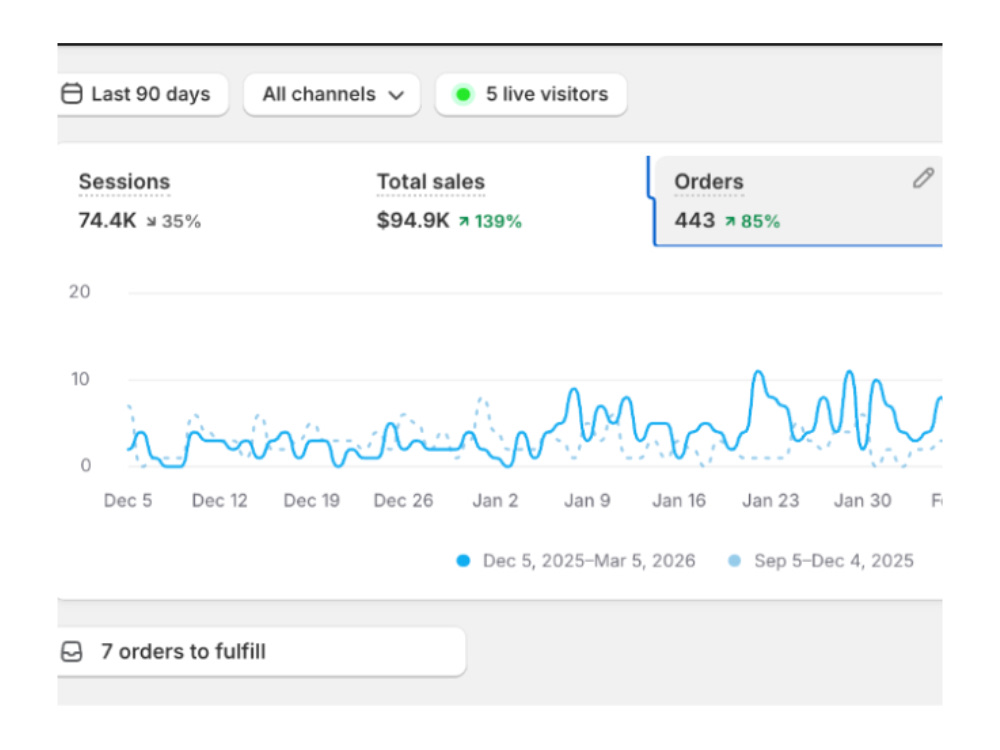Click the Jan 30 axis label

pos(862,501)
